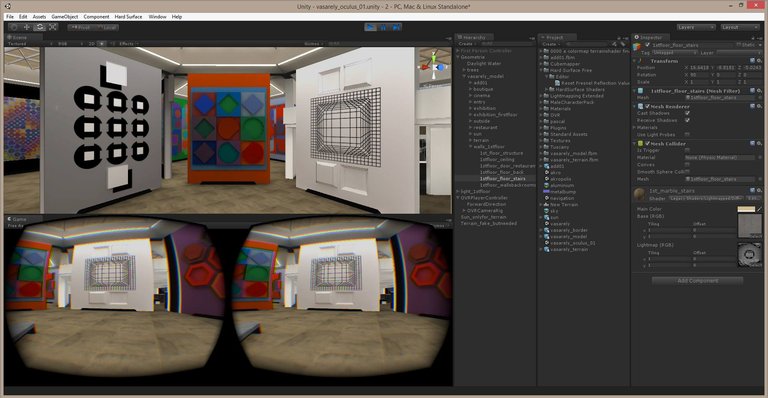Image resolution: width=768 pixels, height=398 pixels.
Task: Select the vasarely_oculus_01 scene icon
Action: 546,242
